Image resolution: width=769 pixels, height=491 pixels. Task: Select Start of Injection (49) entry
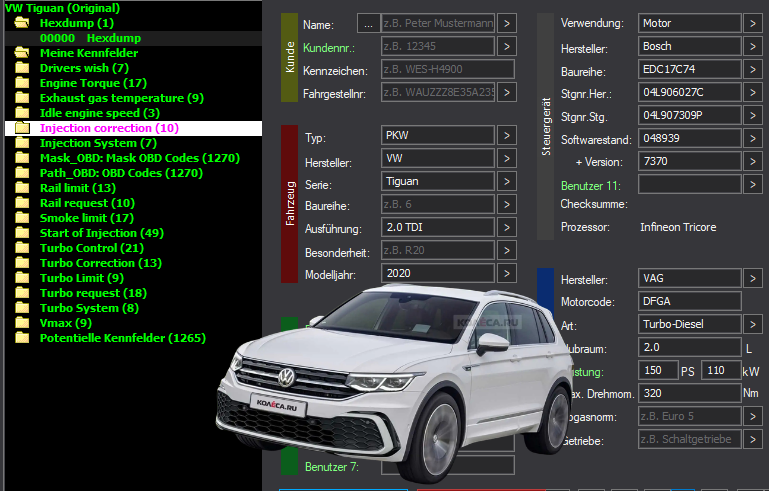[102, 233]
